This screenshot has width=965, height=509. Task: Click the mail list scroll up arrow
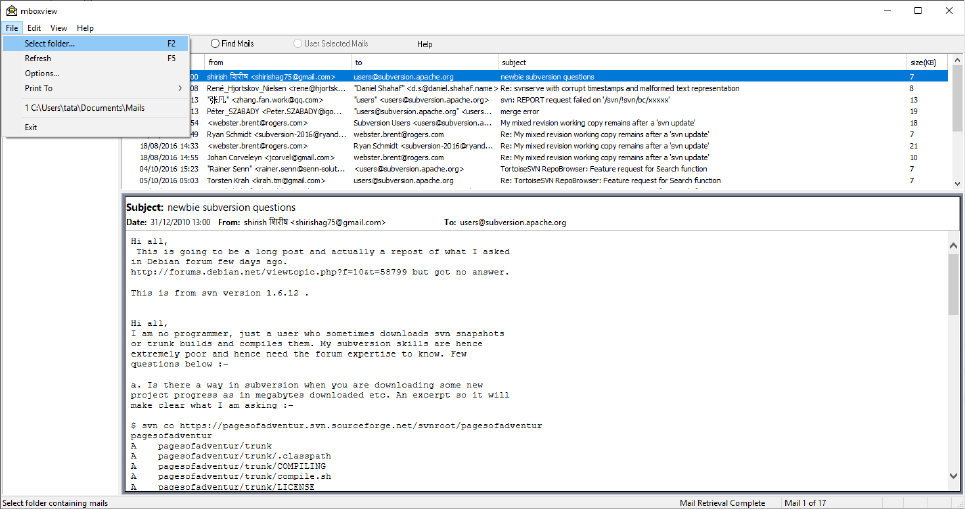(957, 60)
